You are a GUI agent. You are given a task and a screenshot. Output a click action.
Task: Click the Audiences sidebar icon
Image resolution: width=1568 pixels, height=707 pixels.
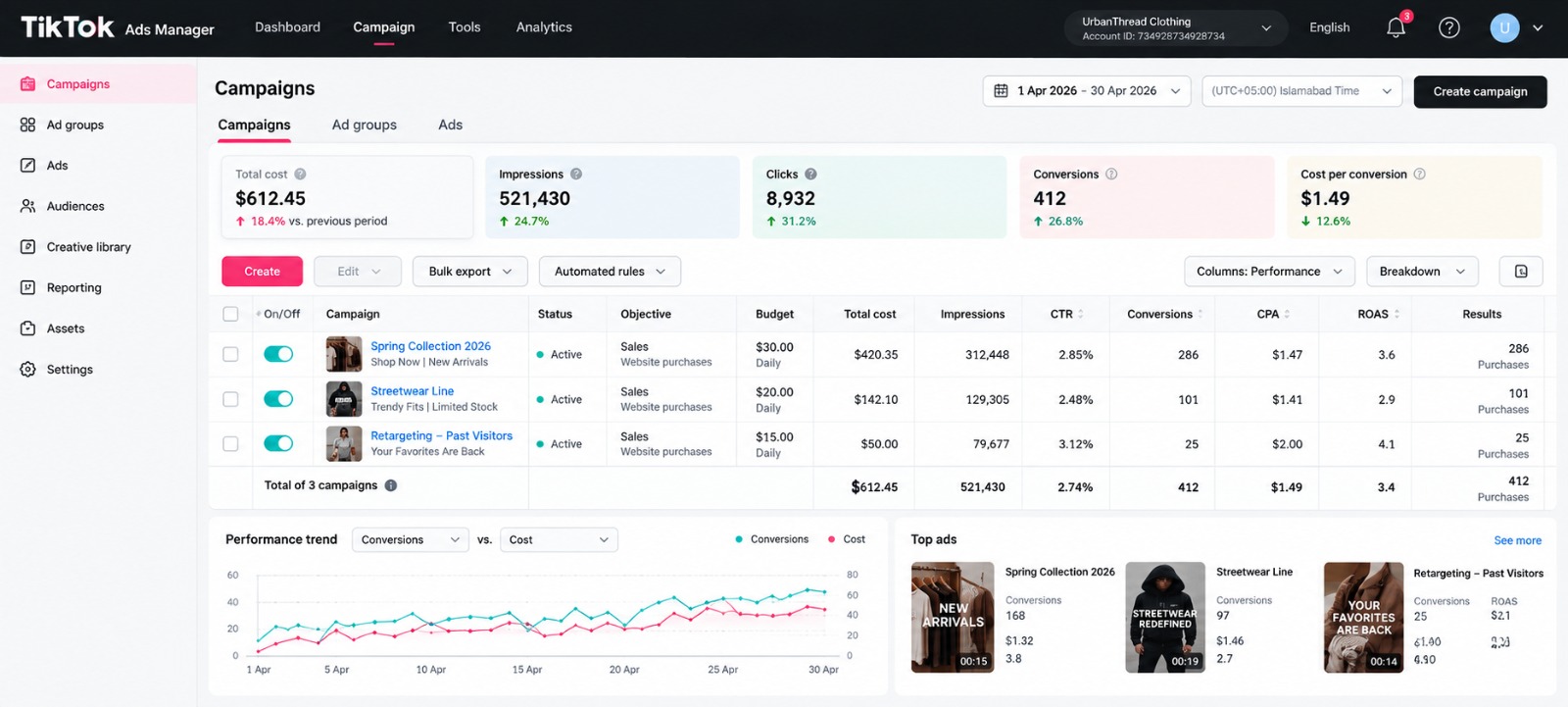point(27,206)
